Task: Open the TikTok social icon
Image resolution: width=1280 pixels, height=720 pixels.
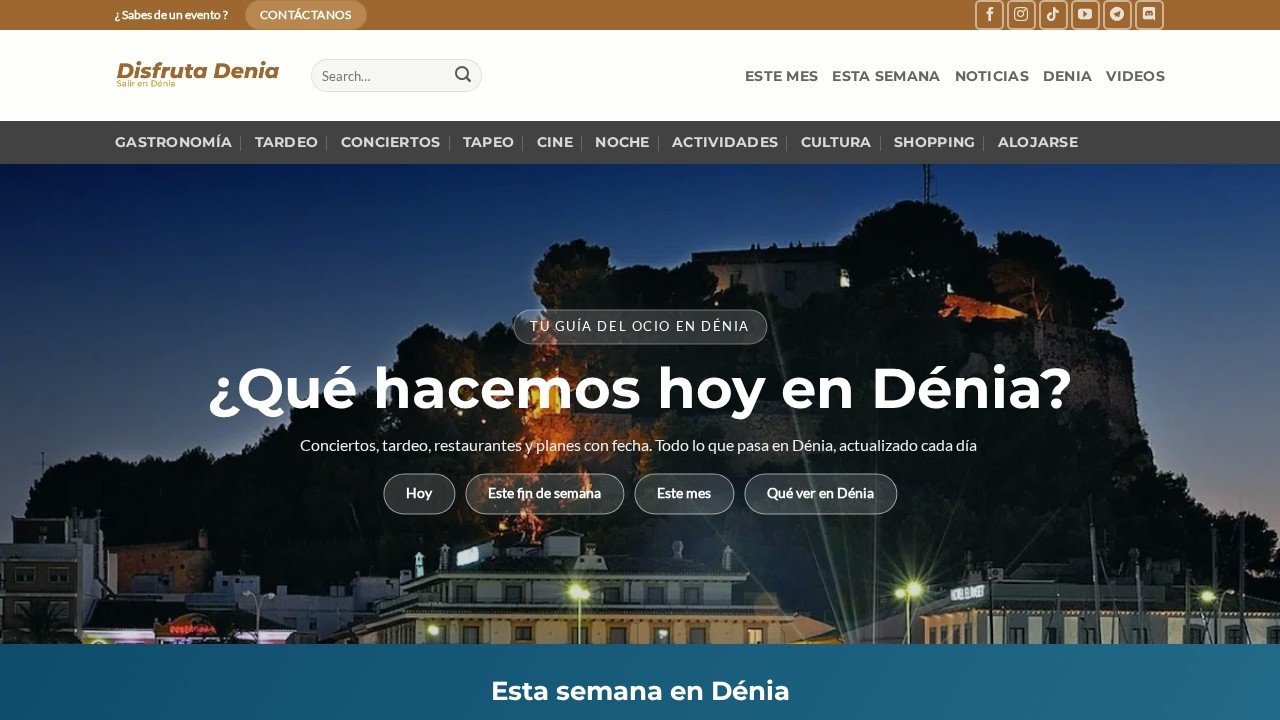Action: [1053, 15]
